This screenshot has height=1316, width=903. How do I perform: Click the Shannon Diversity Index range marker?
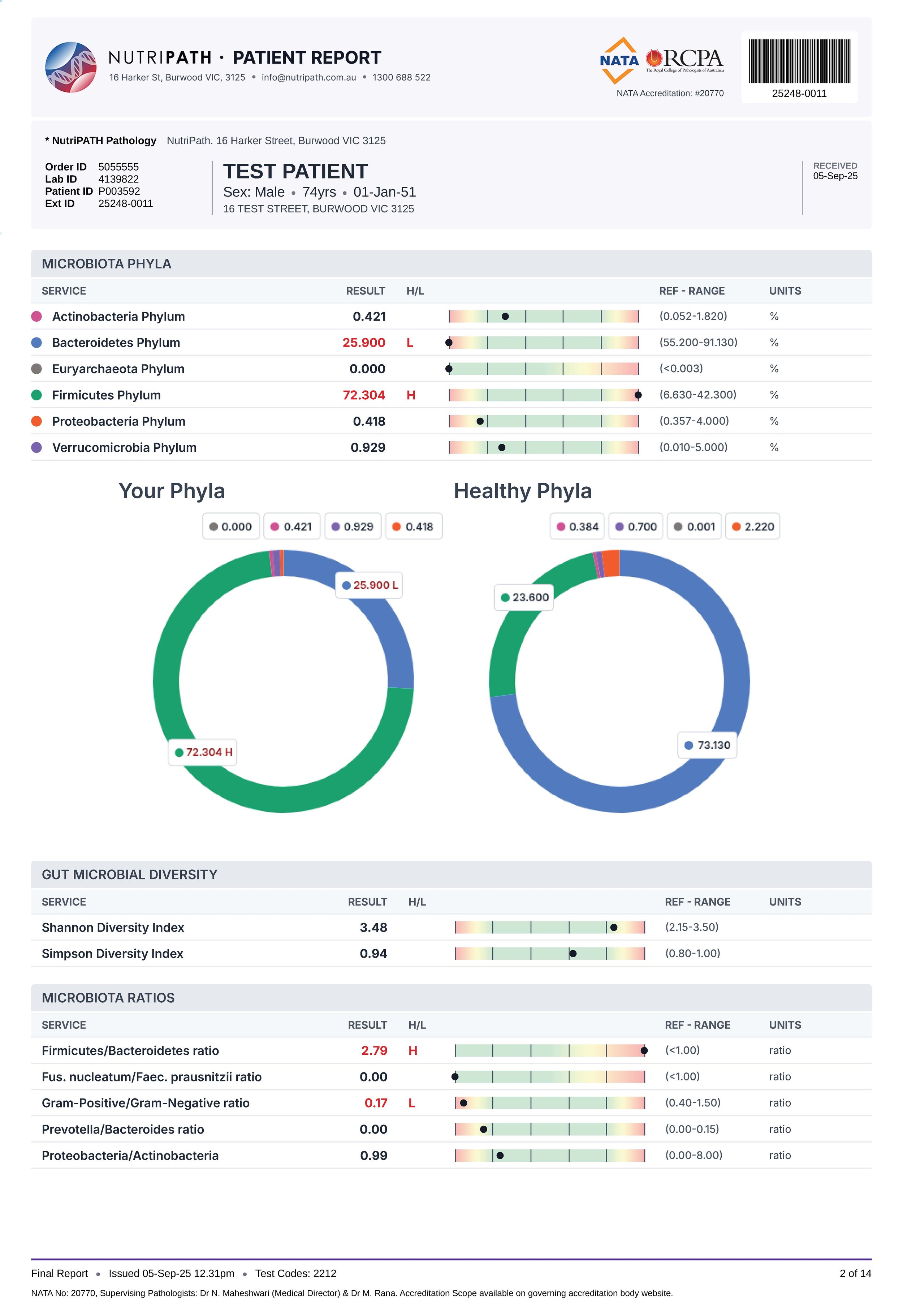614,928
